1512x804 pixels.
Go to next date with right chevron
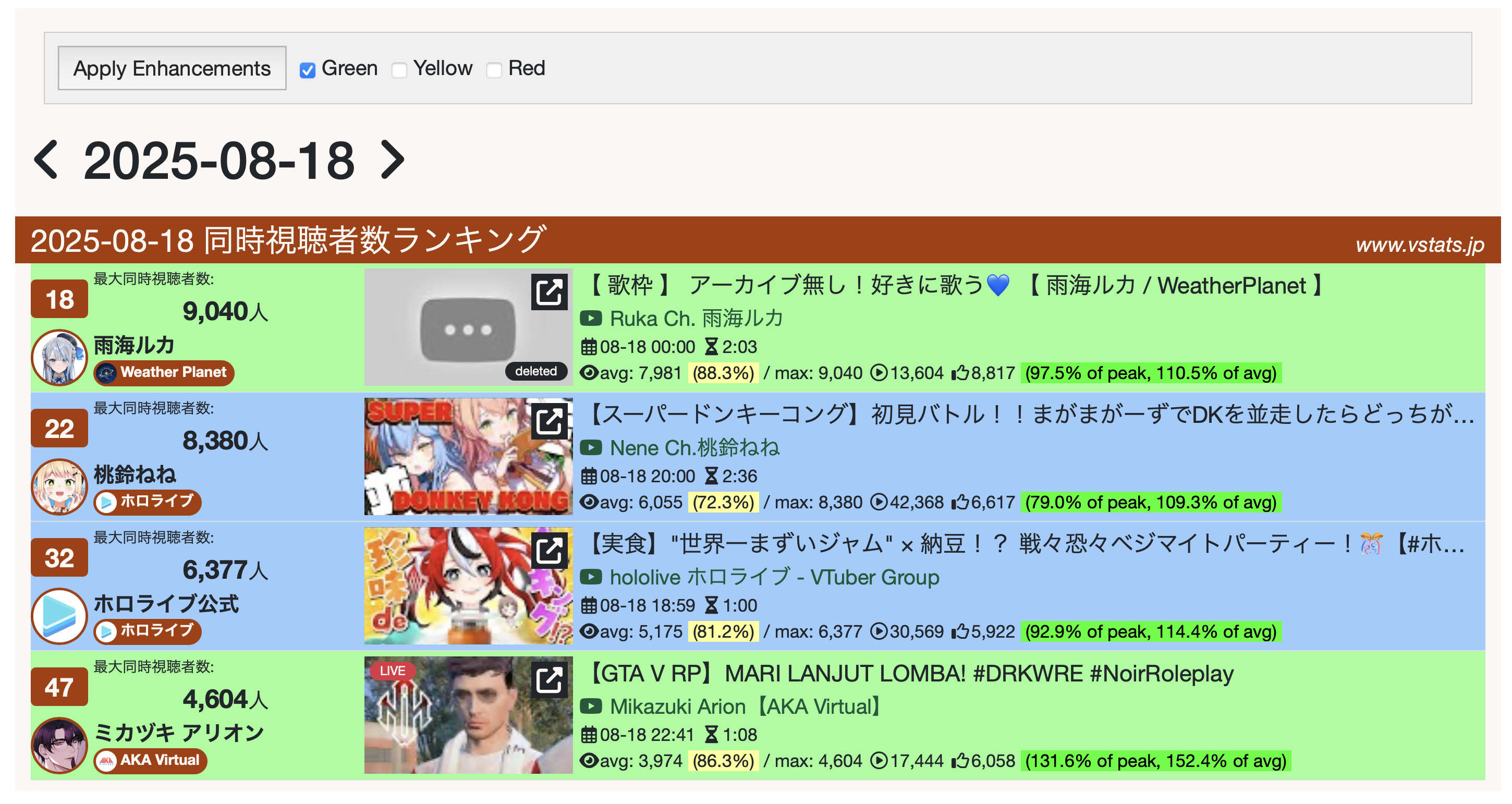(392, 160)
